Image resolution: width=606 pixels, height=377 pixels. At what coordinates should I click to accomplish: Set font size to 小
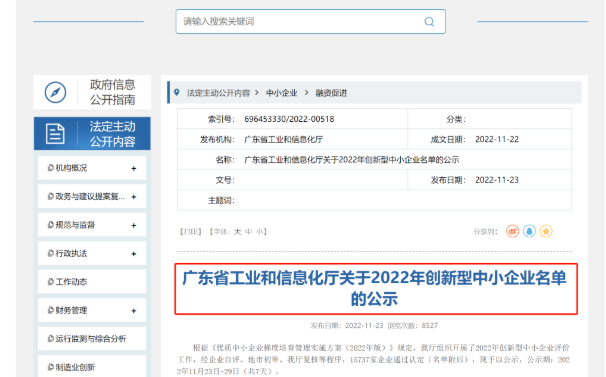(x=260, y=232)
